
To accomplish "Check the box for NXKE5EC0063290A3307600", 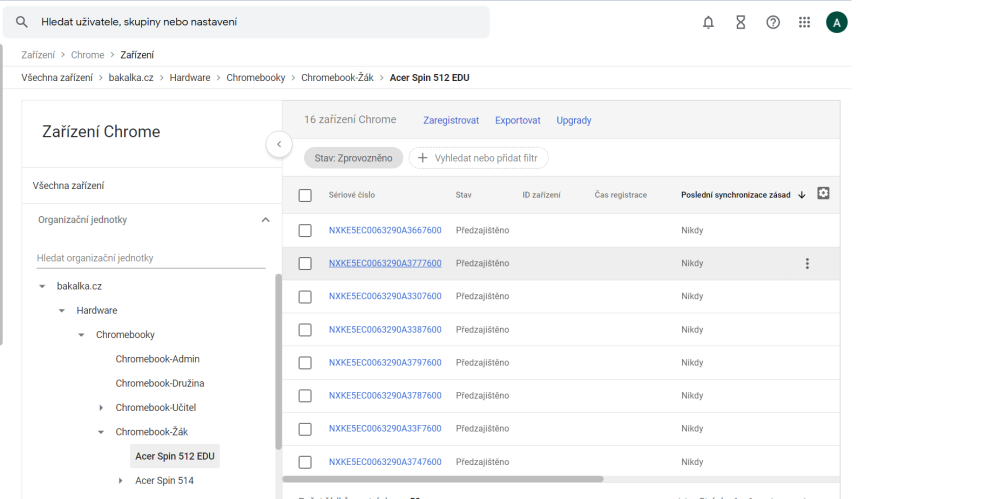I will pyautogui.click(x=305, y=297).
